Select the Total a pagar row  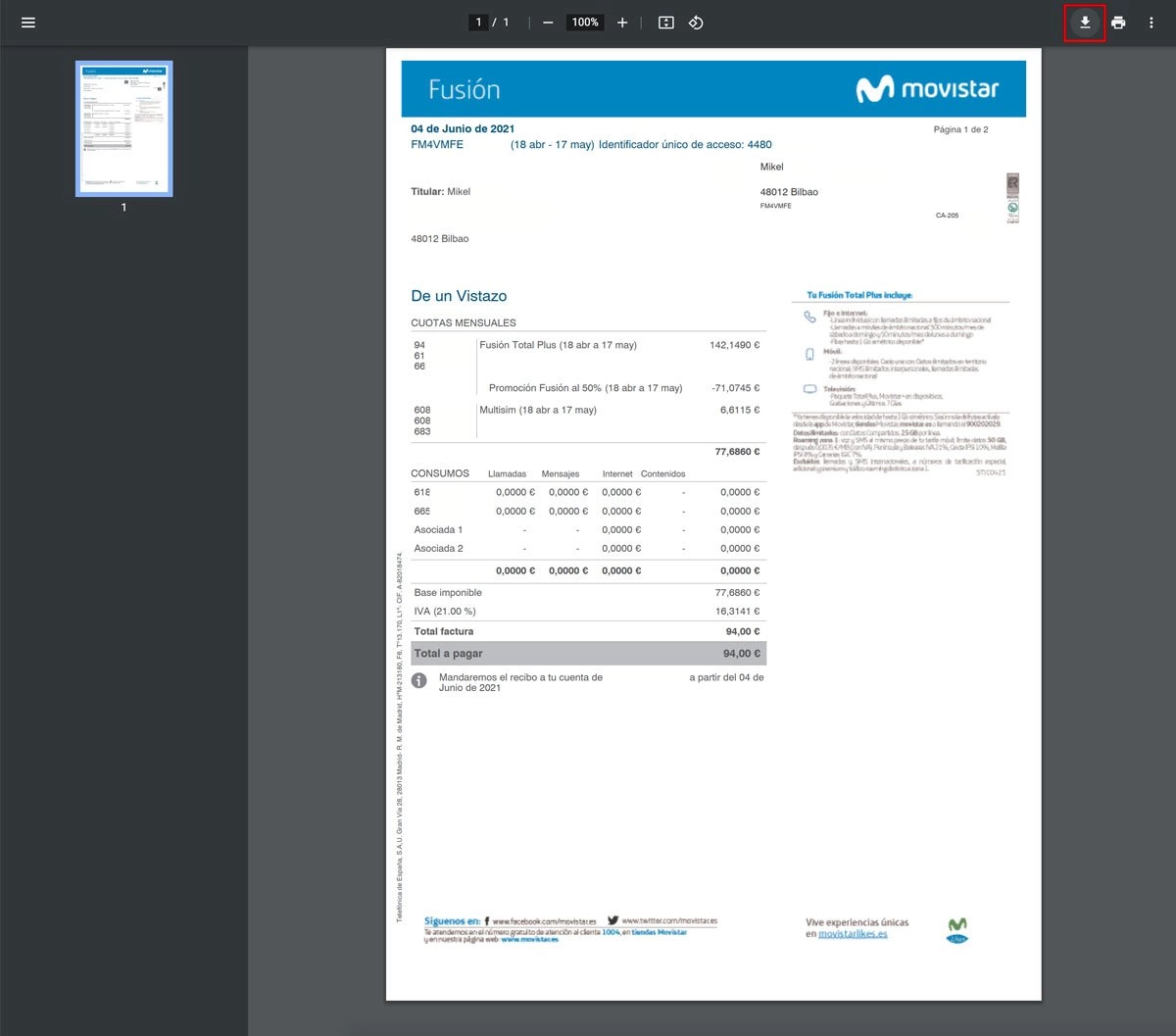pos(588,654)
